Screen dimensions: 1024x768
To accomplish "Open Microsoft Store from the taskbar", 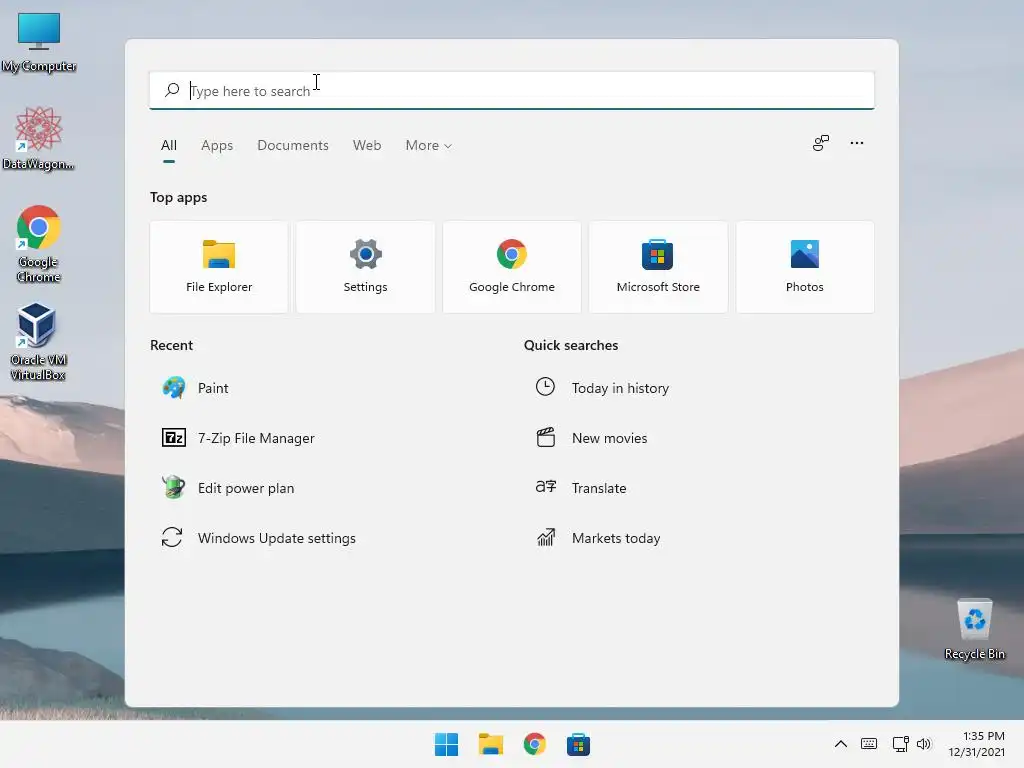I will tap(578, 744).
